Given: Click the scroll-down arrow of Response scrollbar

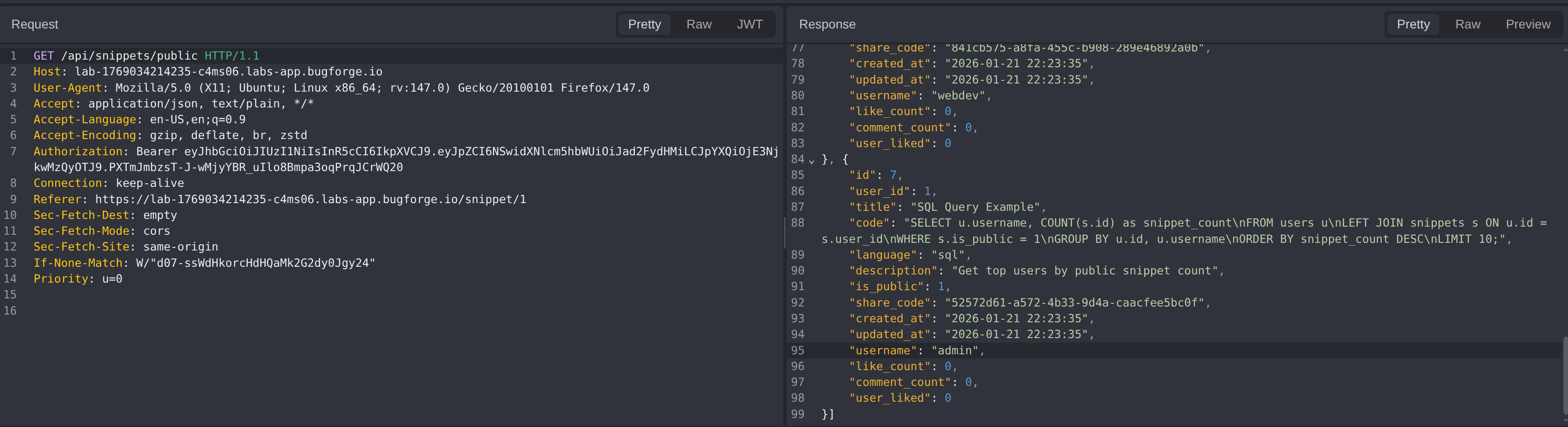Looking at the screenshot, I should (x=1564, y=420).
